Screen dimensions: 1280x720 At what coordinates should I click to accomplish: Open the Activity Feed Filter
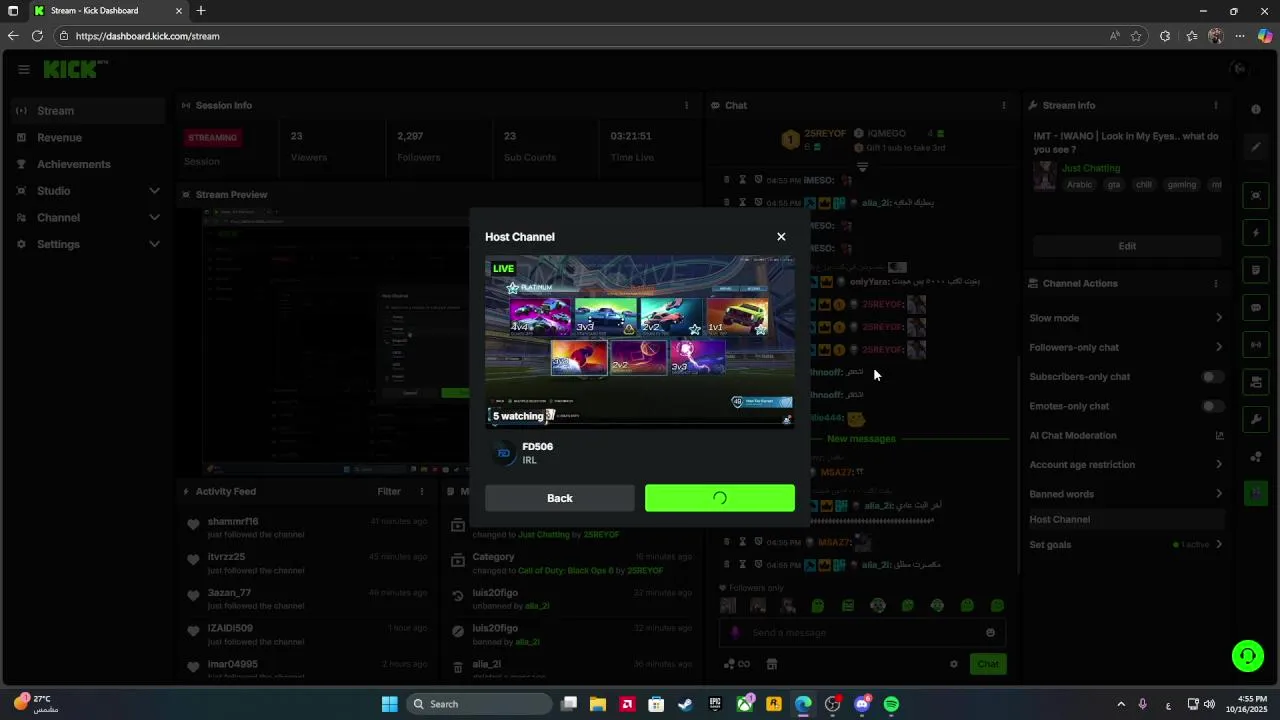[x=389, y=491]
